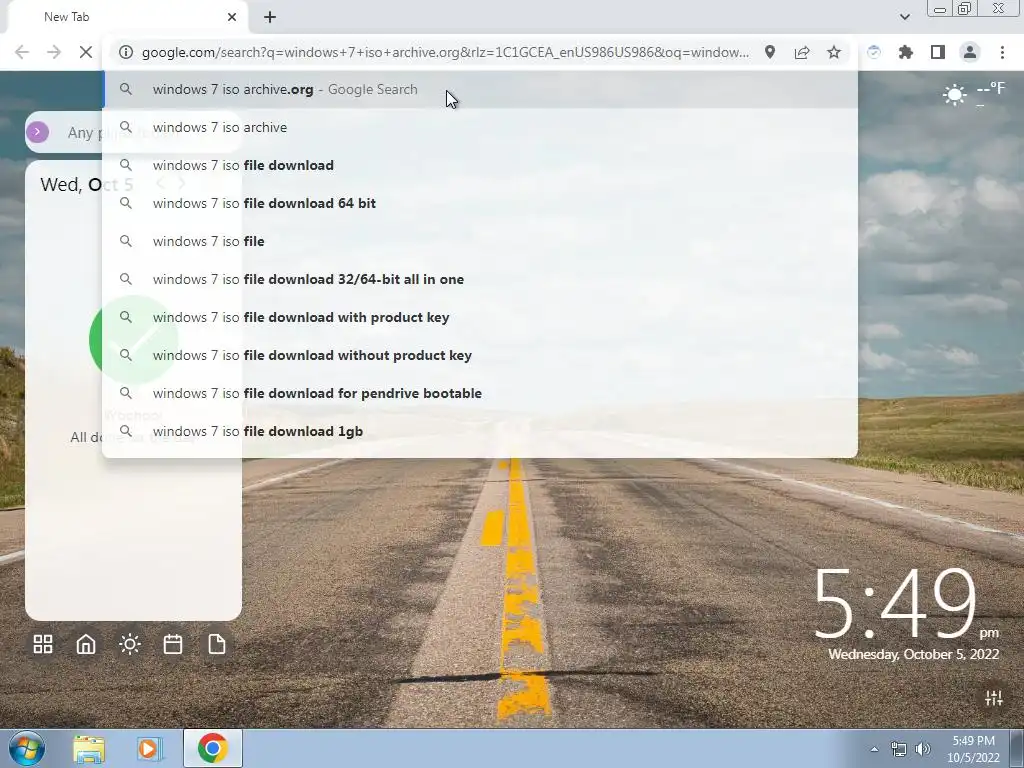Click the large 5:49 clock display

895,603
